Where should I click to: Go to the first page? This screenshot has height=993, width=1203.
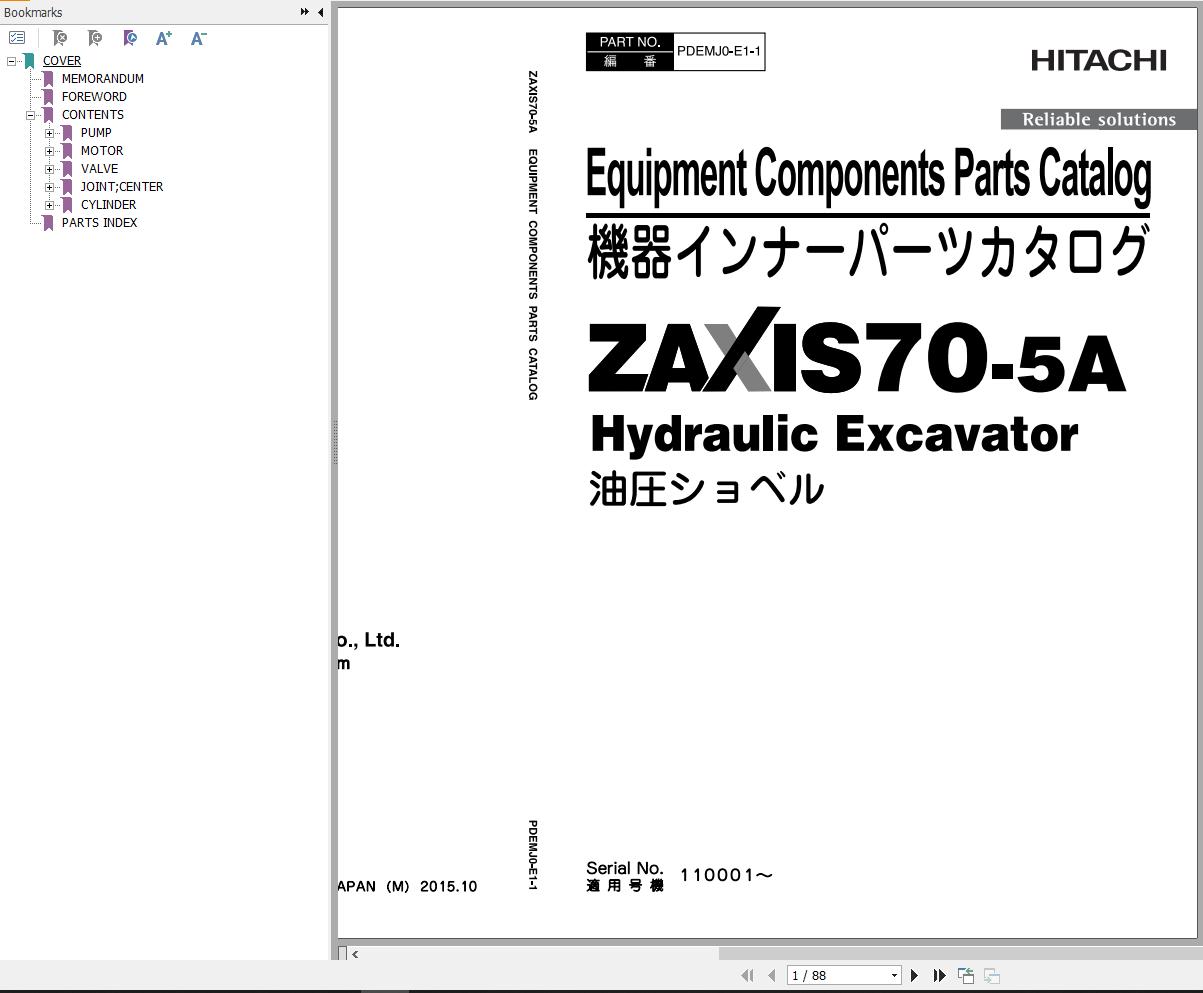tap(747, 975)
